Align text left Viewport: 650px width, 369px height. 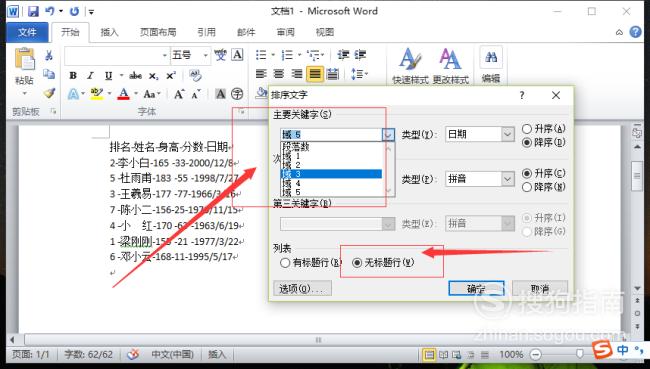[x=261, y=74]
